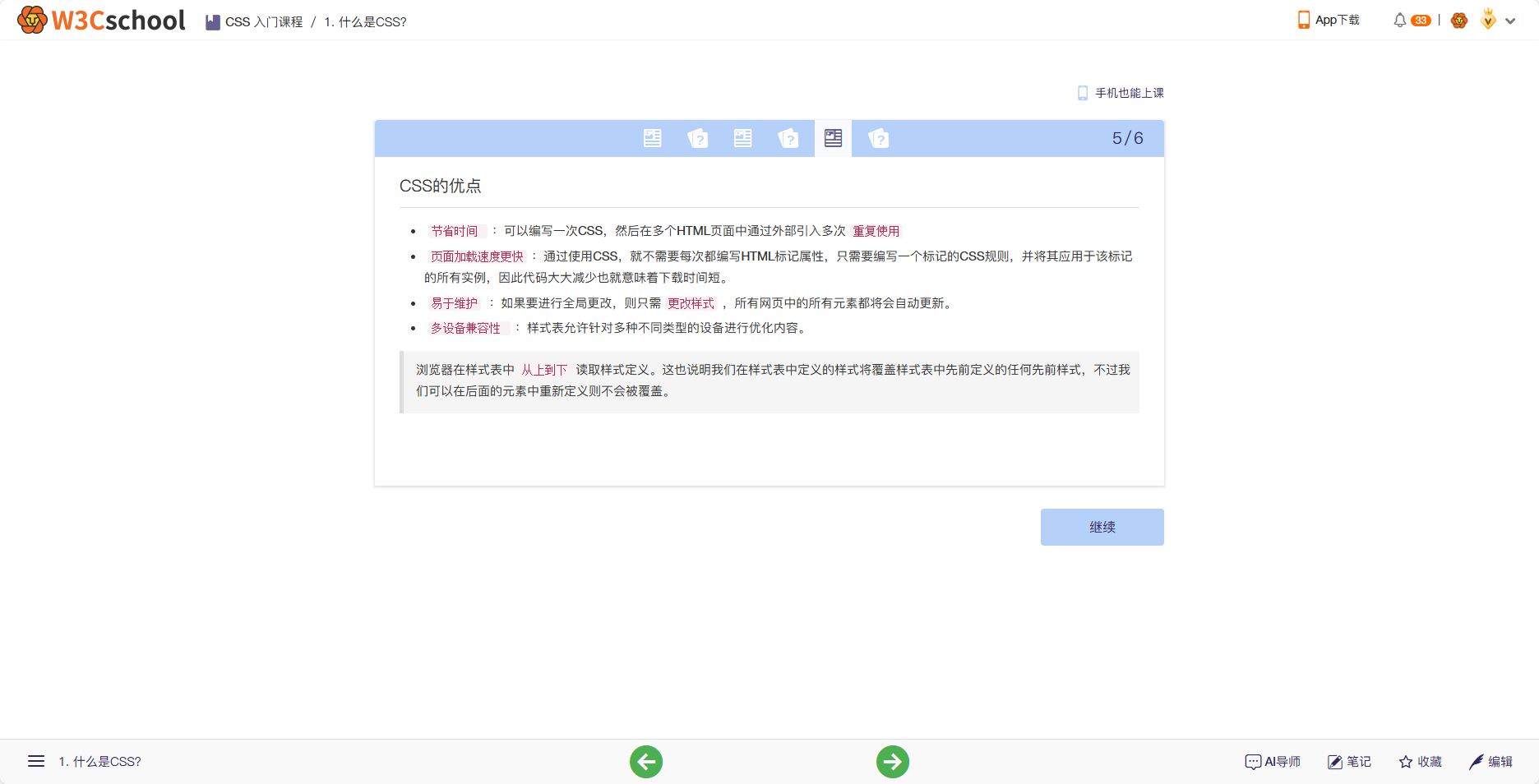Click the 继续 button
Image resolution: width=1539 pixels, height=784 pixels.
pyautogui.click(x=1102, y=527)
